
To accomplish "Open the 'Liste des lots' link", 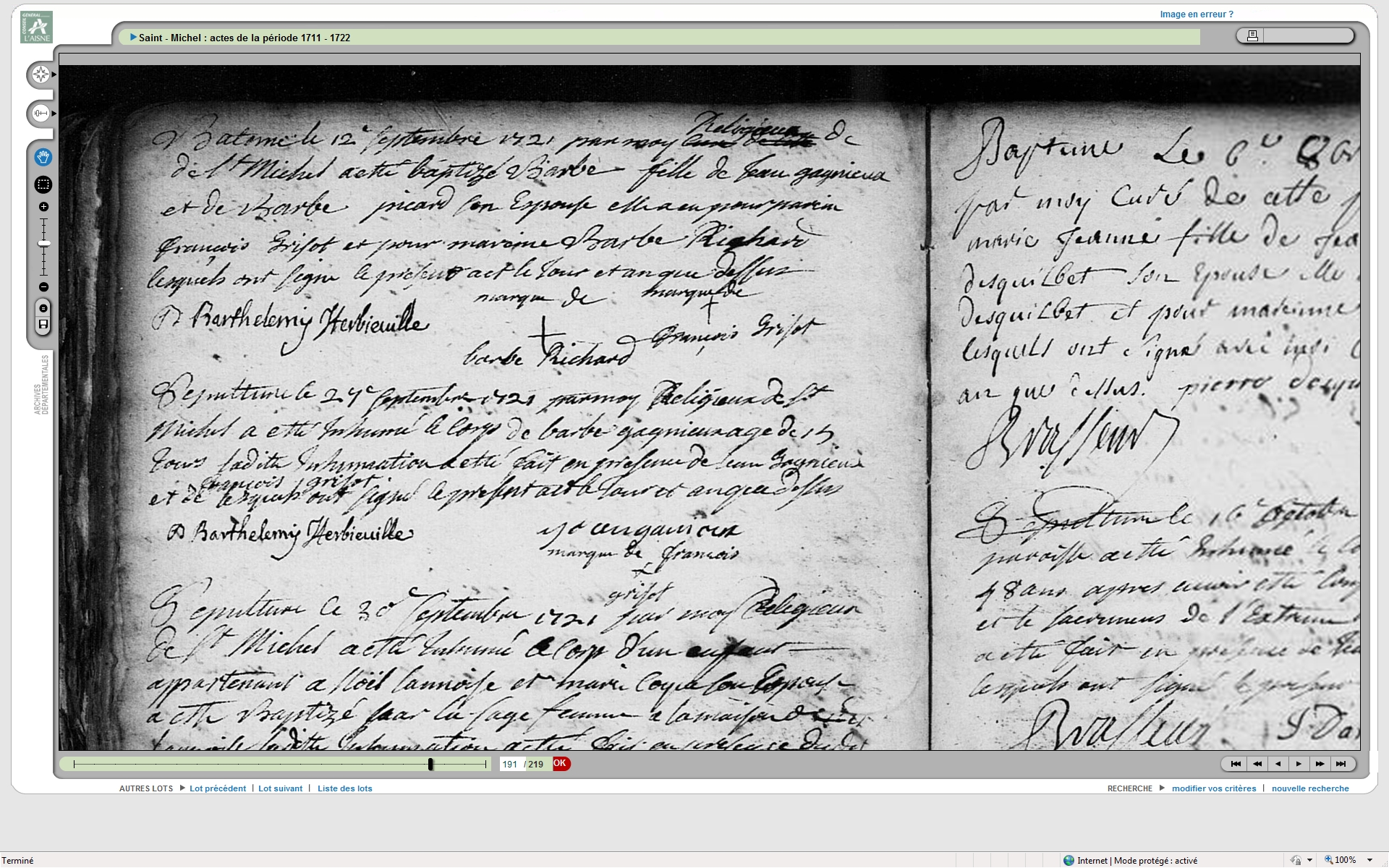I will click(x=344, y=788).
